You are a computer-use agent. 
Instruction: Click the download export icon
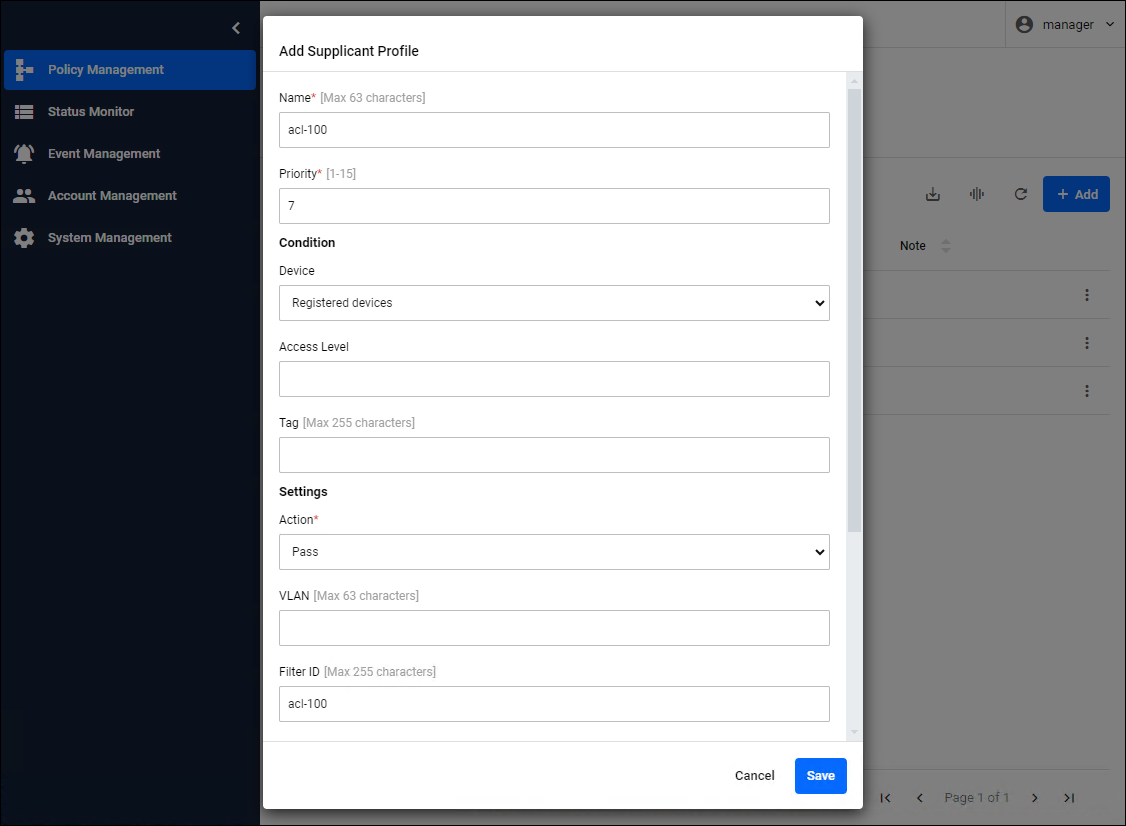pos(933,194)
